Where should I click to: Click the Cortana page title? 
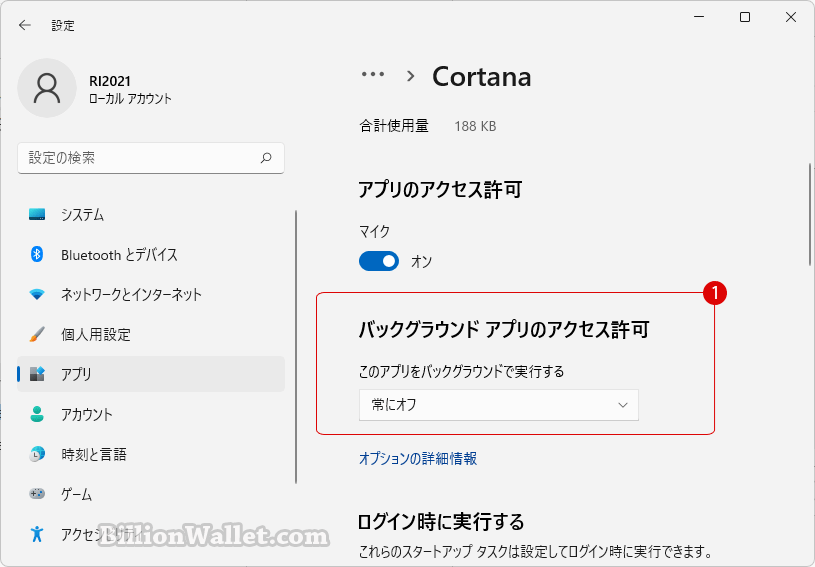[481, 77]
